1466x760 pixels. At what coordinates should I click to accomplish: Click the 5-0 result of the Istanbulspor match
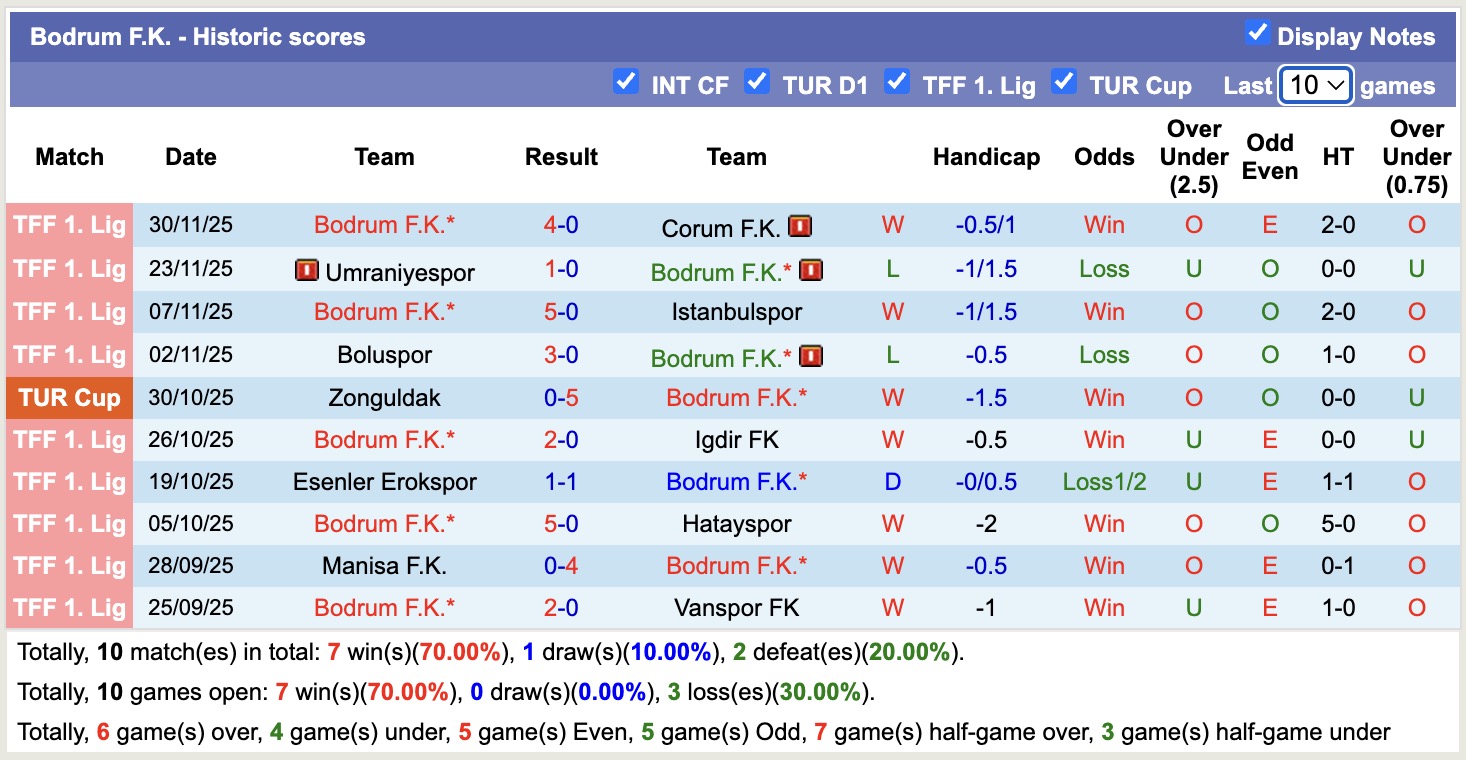(x=561, y=311)
